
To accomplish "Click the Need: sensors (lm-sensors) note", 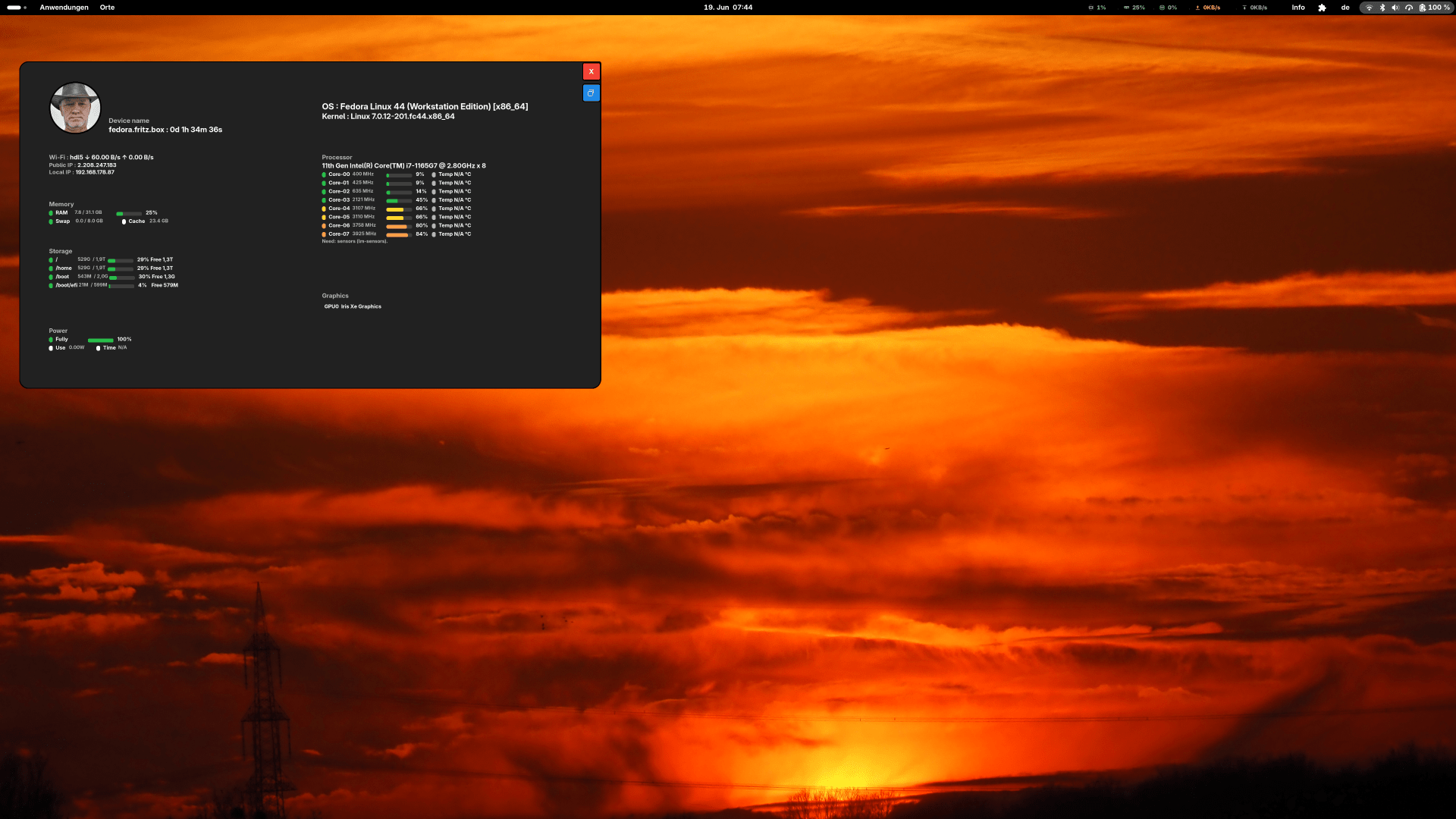I will (354, 242).
